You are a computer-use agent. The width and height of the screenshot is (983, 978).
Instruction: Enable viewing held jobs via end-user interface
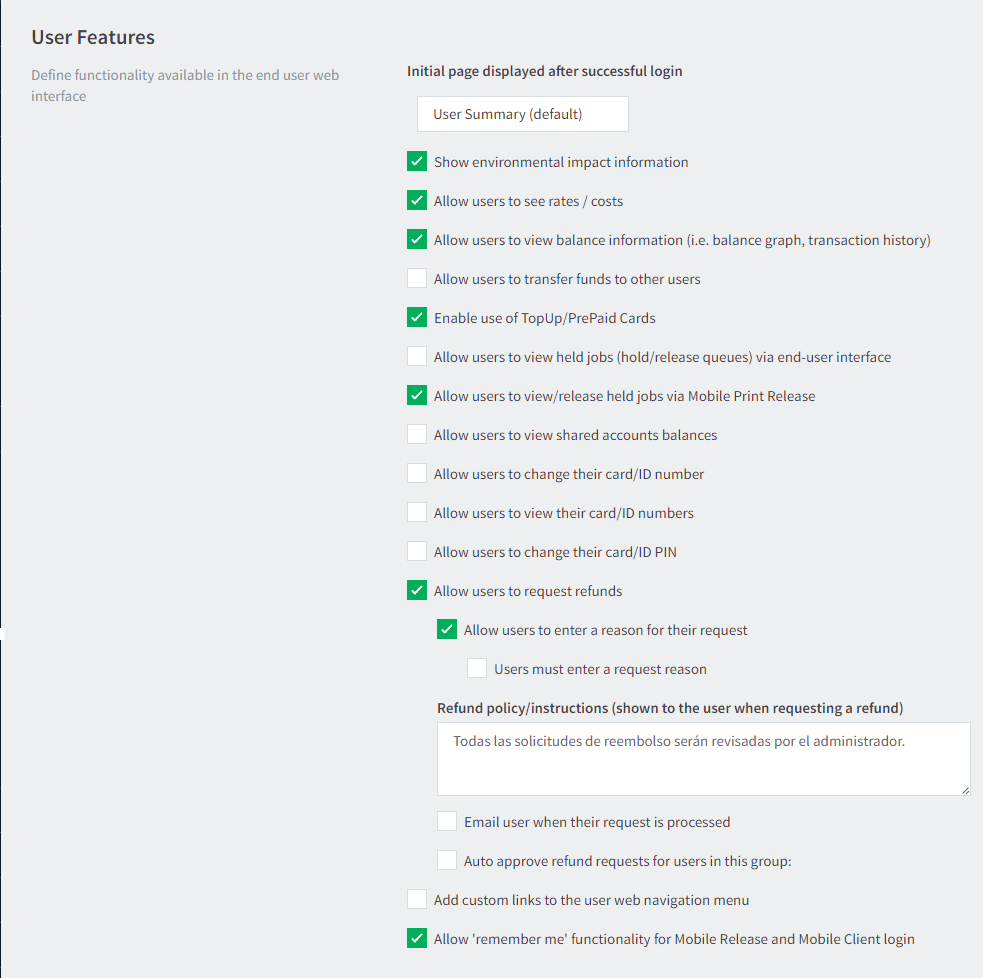coord(417,356)
